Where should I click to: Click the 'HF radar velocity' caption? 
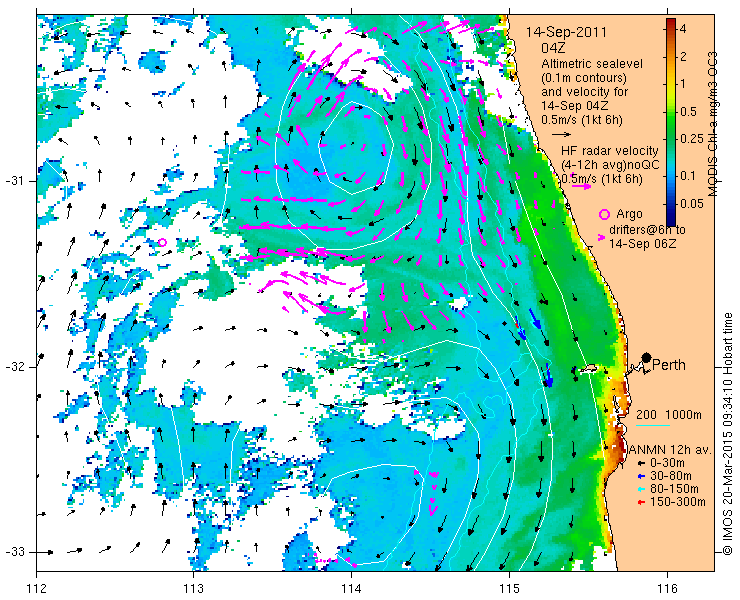[610, 151]
